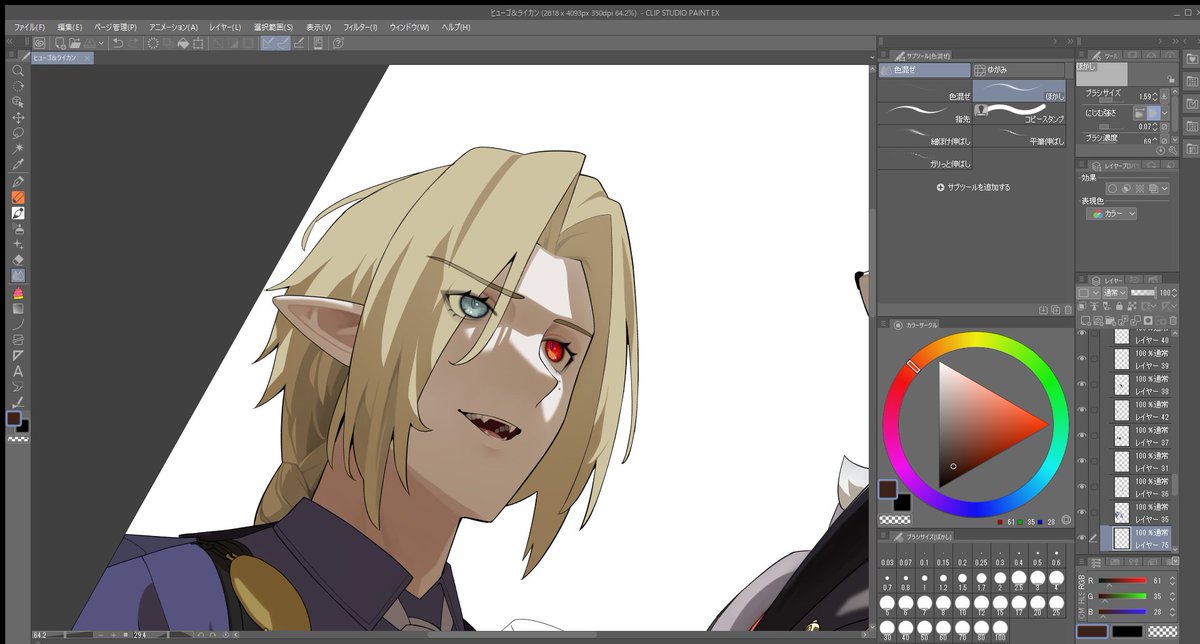Select the Lasso selection tool

[18, 132]
